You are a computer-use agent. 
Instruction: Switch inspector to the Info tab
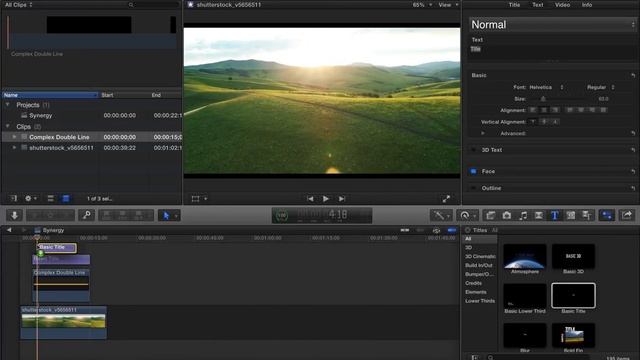[x=587, y=5]
